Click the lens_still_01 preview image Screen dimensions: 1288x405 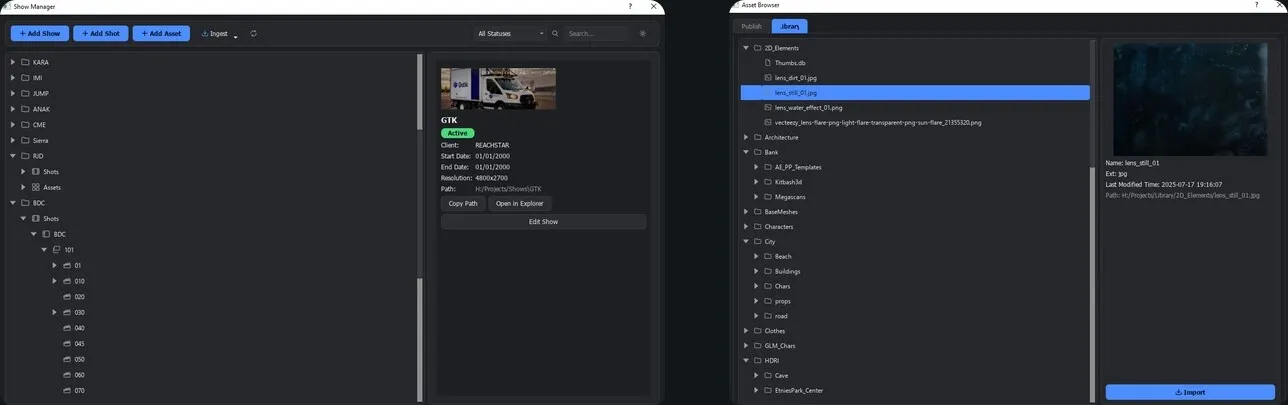click(x=1190, y=99)
